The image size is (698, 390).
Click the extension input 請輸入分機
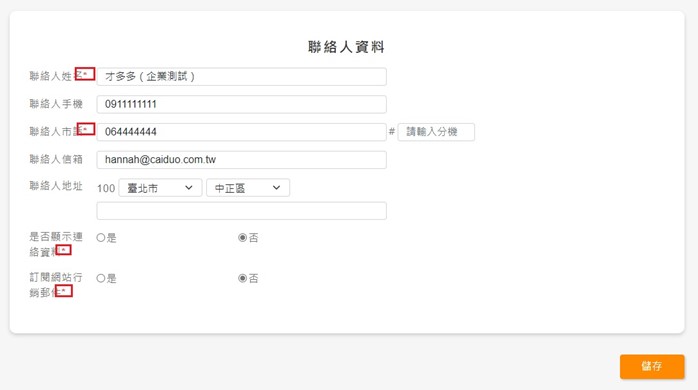[x=436, y=132]
